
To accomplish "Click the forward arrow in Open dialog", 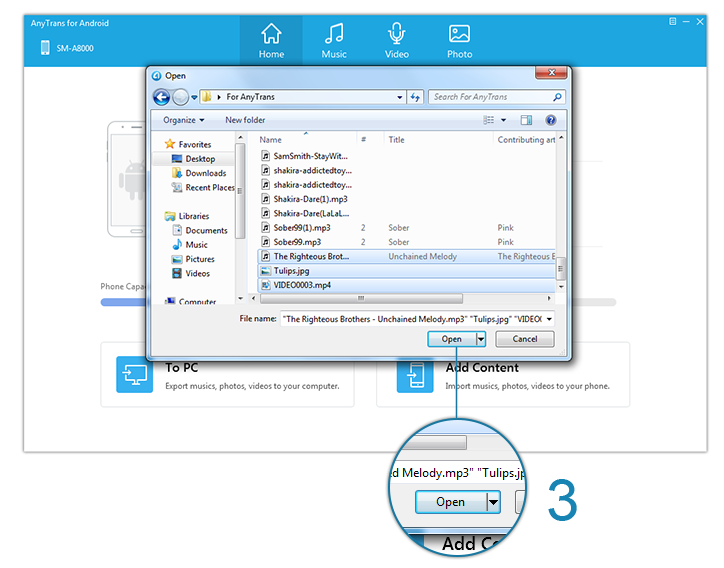I will point(180,97).
